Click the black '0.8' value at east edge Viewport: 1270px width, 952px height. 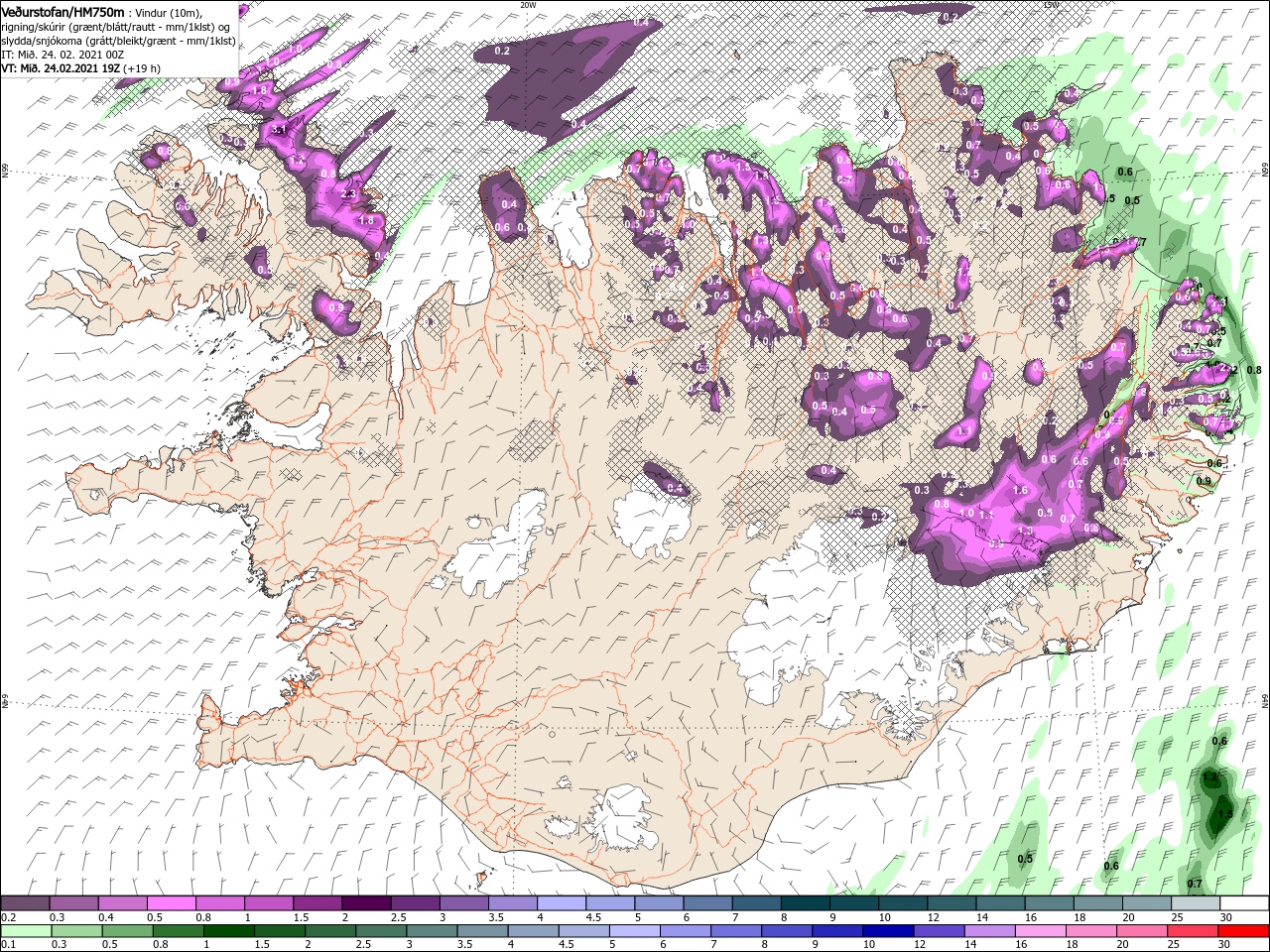coord(1253,370)
